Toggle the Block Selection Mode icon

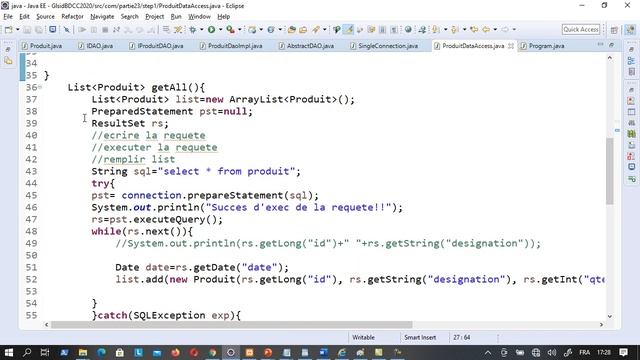382,30
